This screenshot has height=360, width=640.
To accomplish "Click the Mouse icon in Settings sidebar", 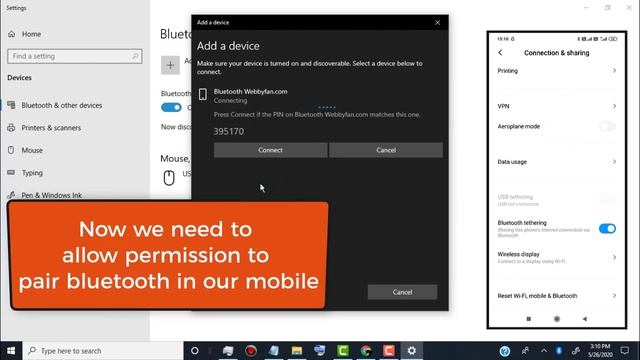I will [11, 150].
